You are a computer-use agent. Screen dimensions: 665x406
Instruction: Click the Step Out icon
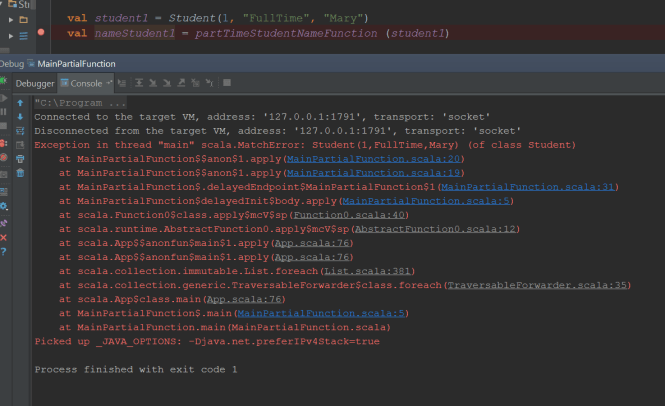click(x=181, y=83)
